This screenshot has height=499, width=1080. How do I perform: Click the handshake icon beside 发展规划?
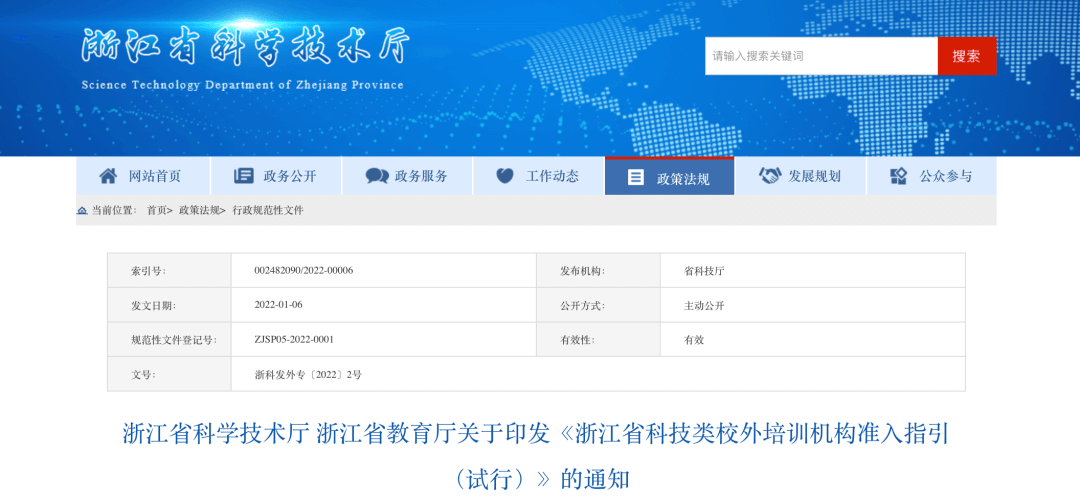769,176
